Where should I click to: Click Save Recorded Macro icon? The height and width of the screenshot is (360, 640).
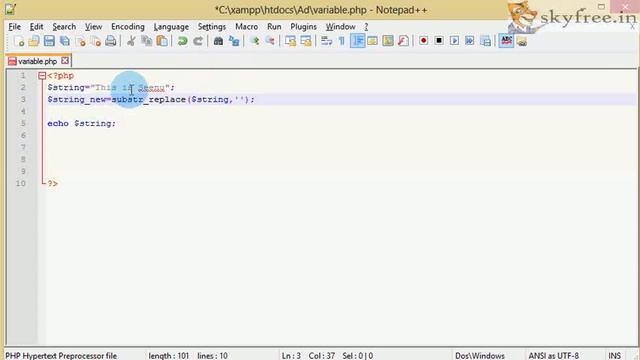coord(485,41)
